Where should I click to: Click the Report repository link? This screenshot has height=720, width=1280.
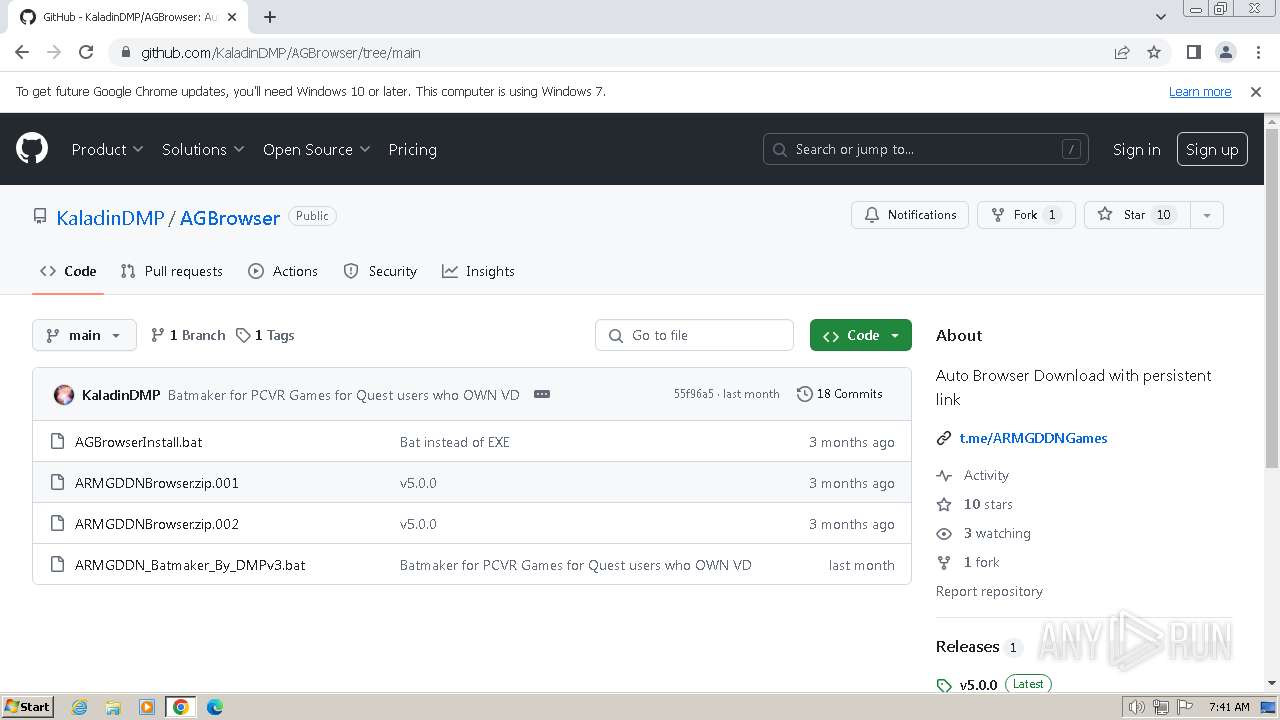click(x=989, y=591)
